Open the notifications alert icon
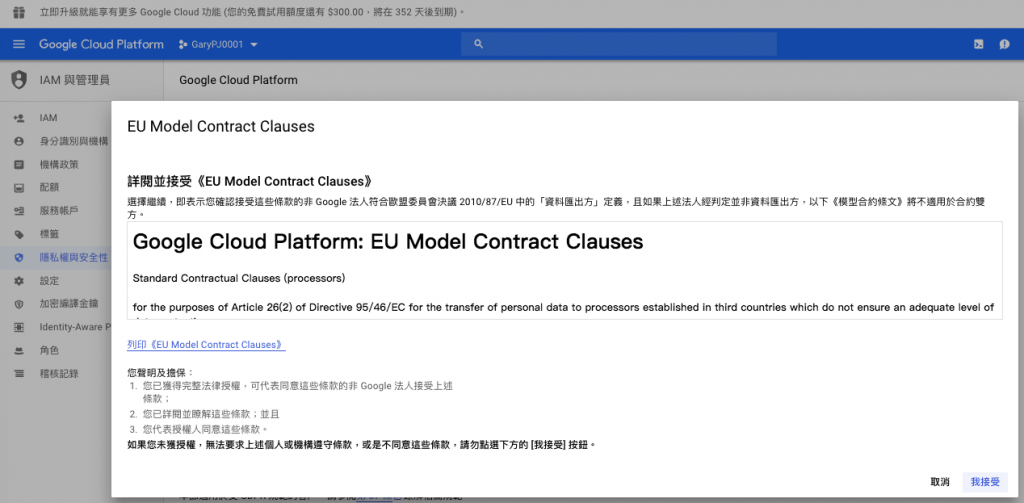1024x503 pixels. tap(1004, 44)
